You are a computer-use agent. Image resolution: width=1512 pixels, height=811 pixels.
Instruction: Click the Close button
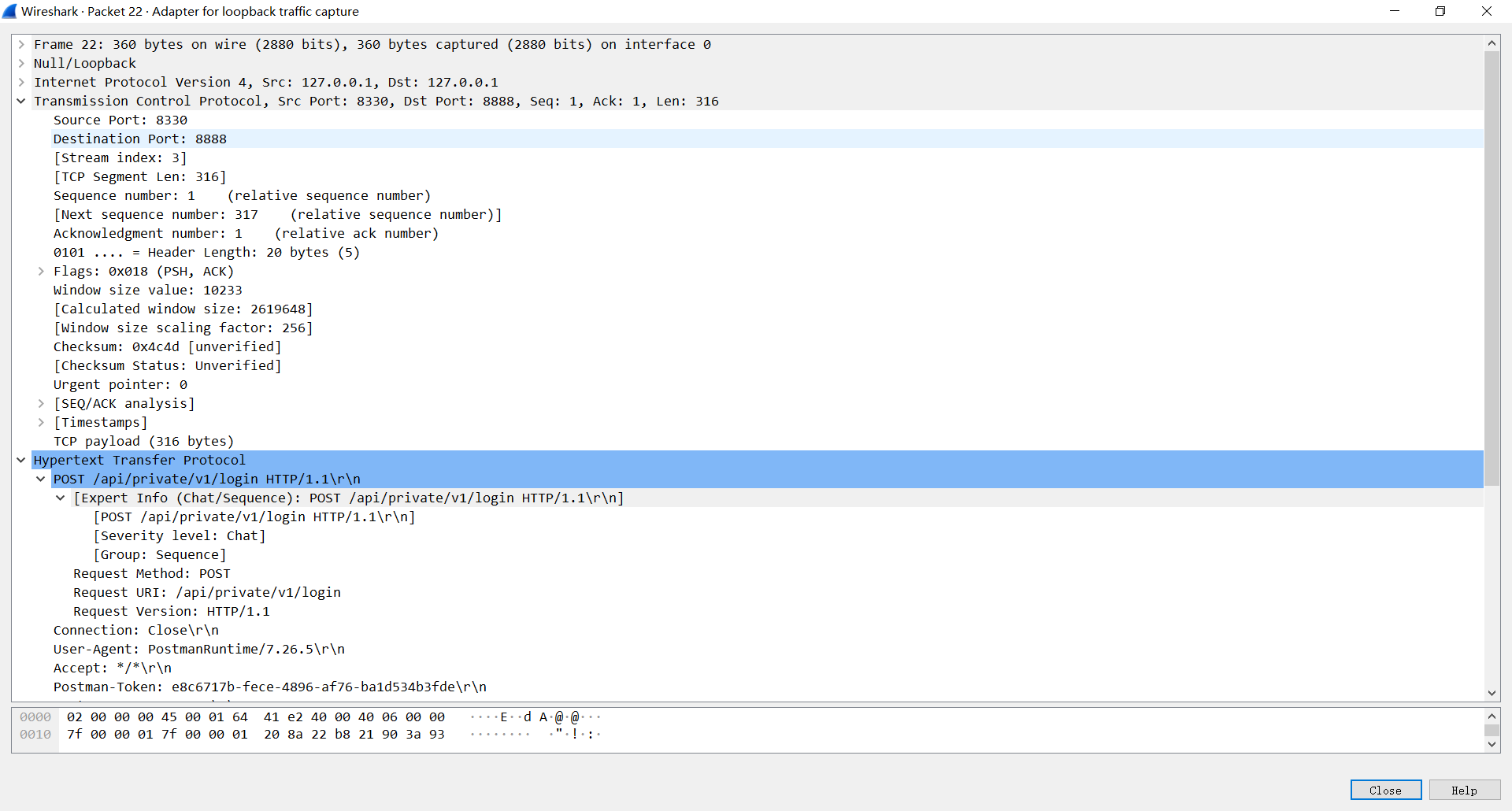(x=1385, y=791)
